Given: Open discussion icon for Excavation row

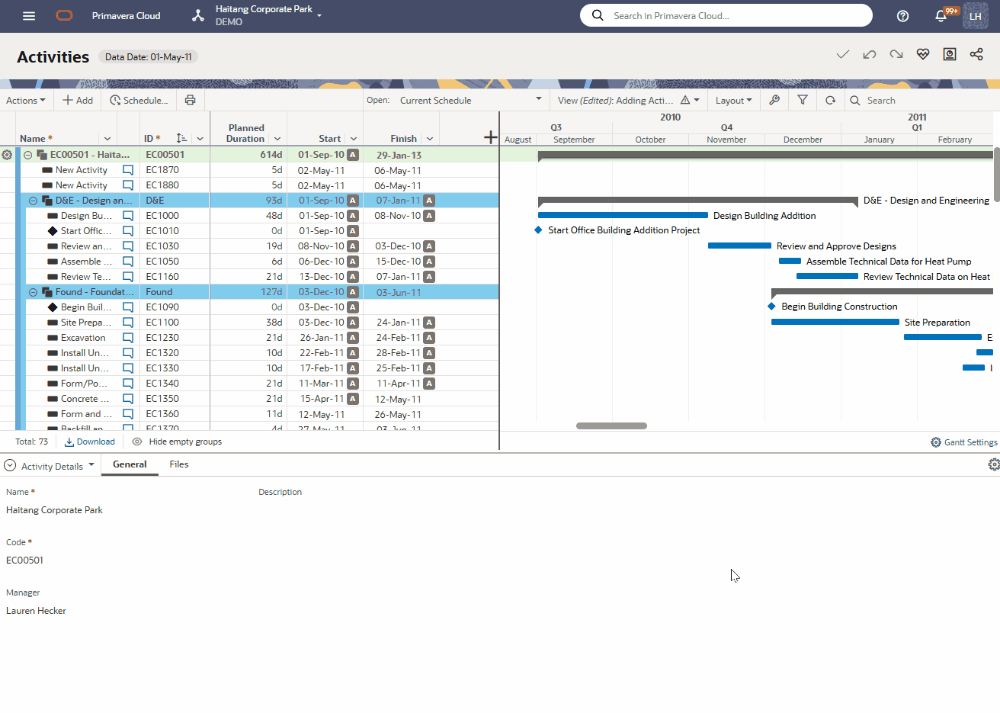Looking at the screenshot, I should click(128, 338).
